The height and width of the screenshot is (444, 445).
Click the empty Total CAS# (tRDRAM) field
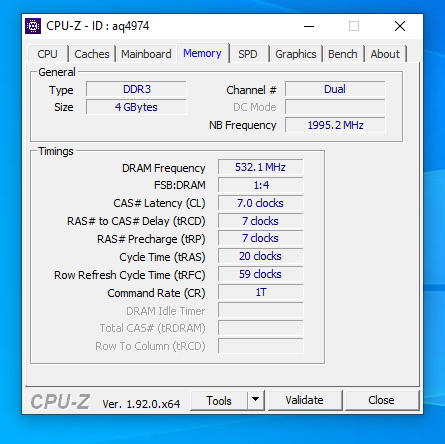pos(261,328)
